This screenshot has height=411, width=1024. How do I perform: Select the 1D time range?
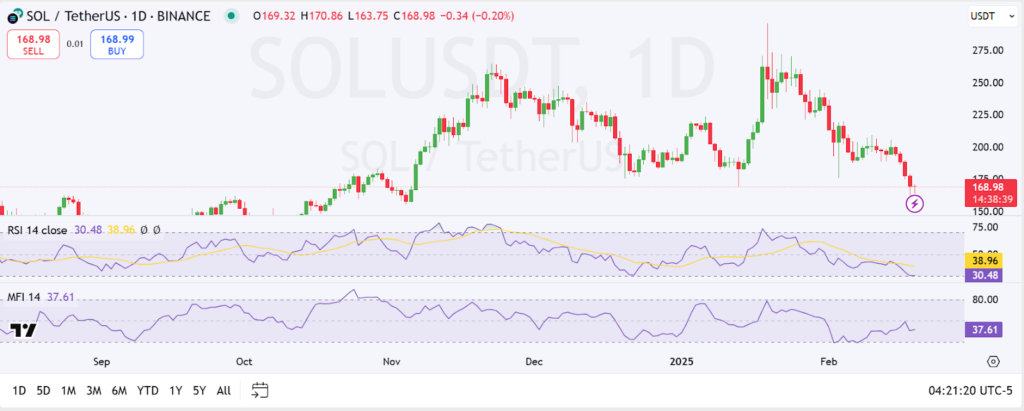(x=19, y=390)
